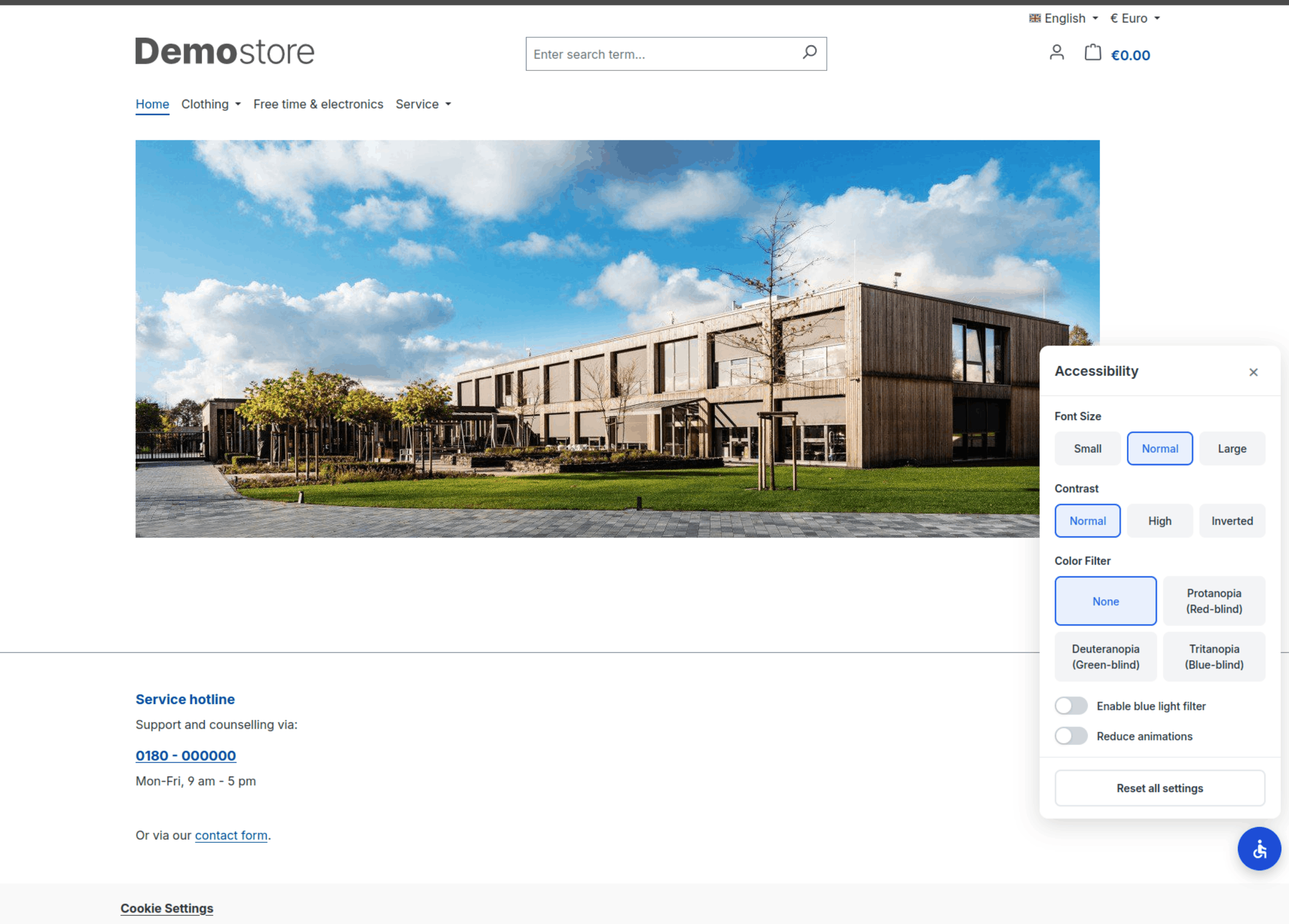Open Free time & electronics category
1289x924 pixels.
[318, 104]
